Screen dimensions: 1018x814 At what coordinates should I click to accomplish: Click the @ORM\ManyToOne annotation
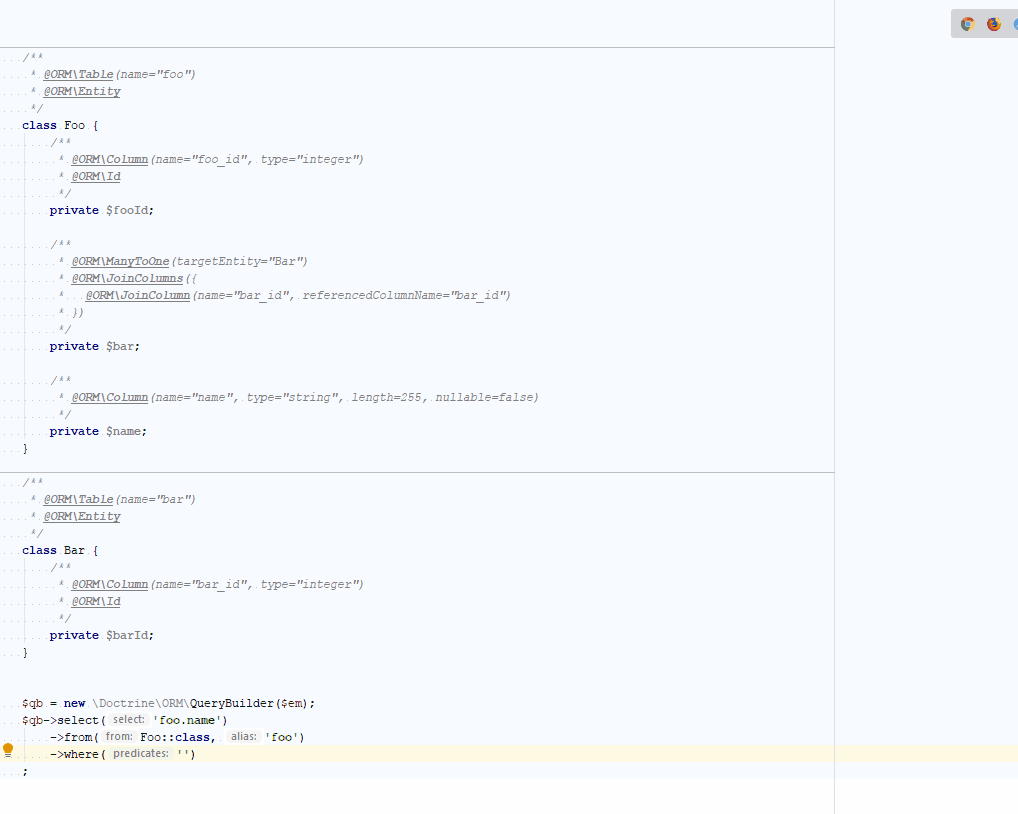(120, 262)
